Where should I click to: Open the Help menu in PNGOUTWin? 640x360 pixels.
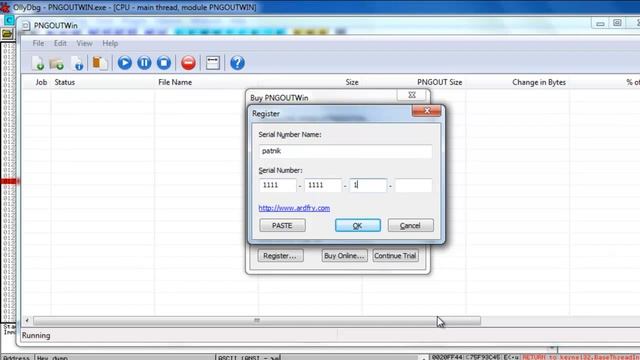point(110,43)
